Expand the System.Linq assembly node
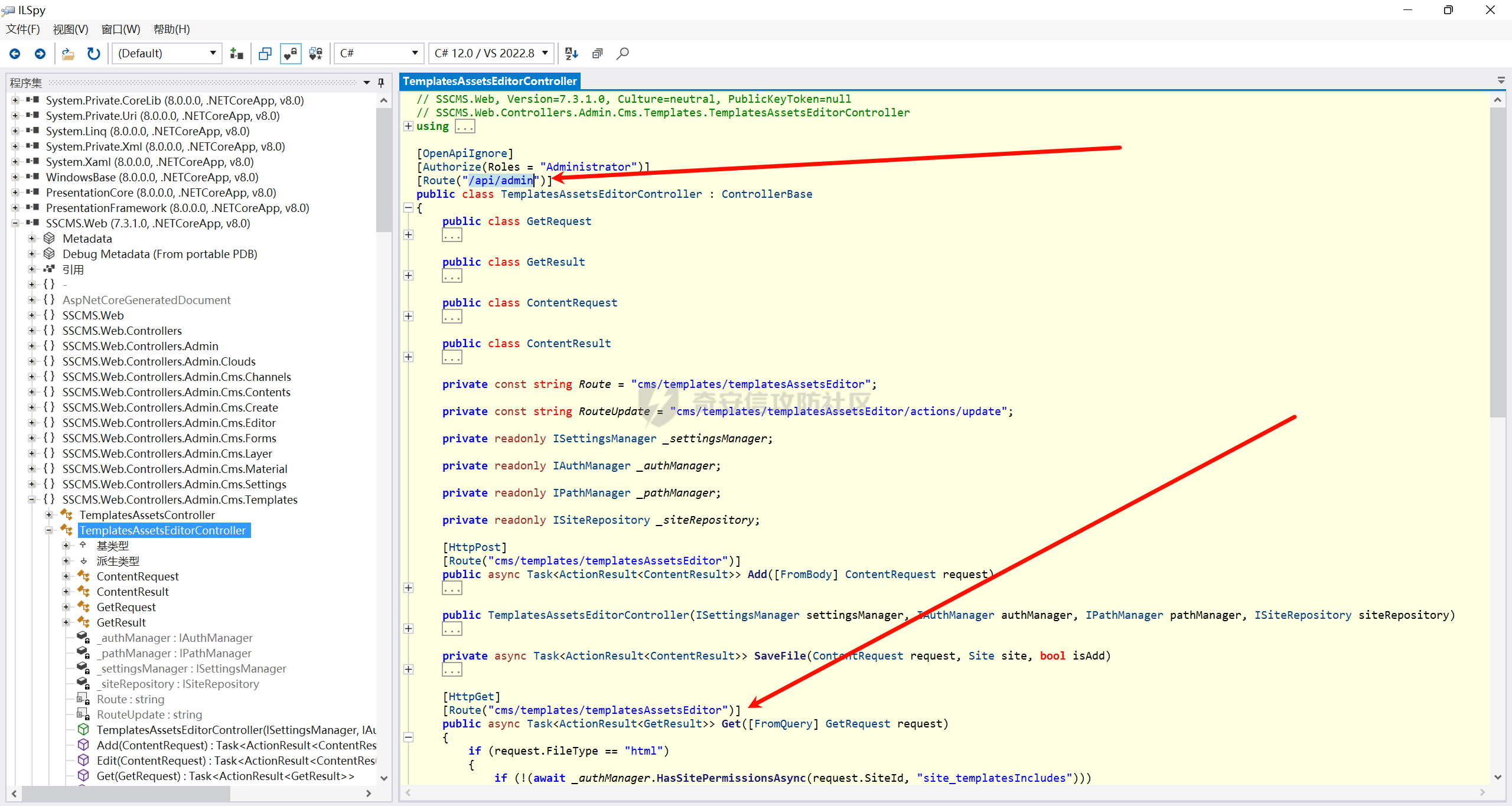 (x=15, y=131)
